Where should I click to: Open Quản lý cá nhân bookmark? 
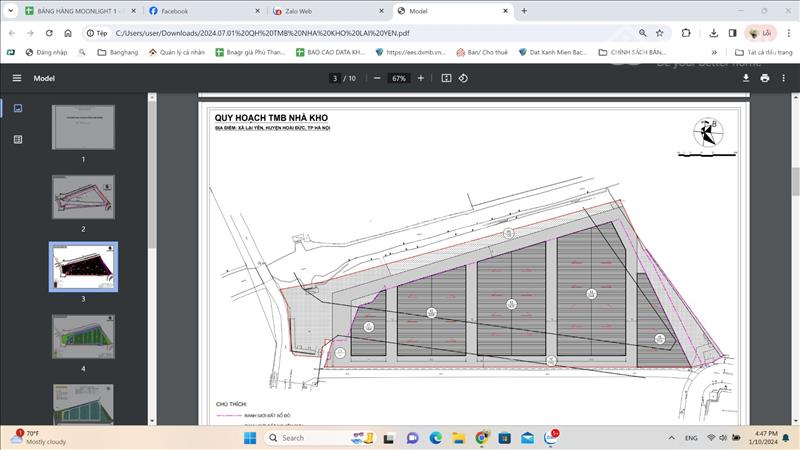pos(177,52)
